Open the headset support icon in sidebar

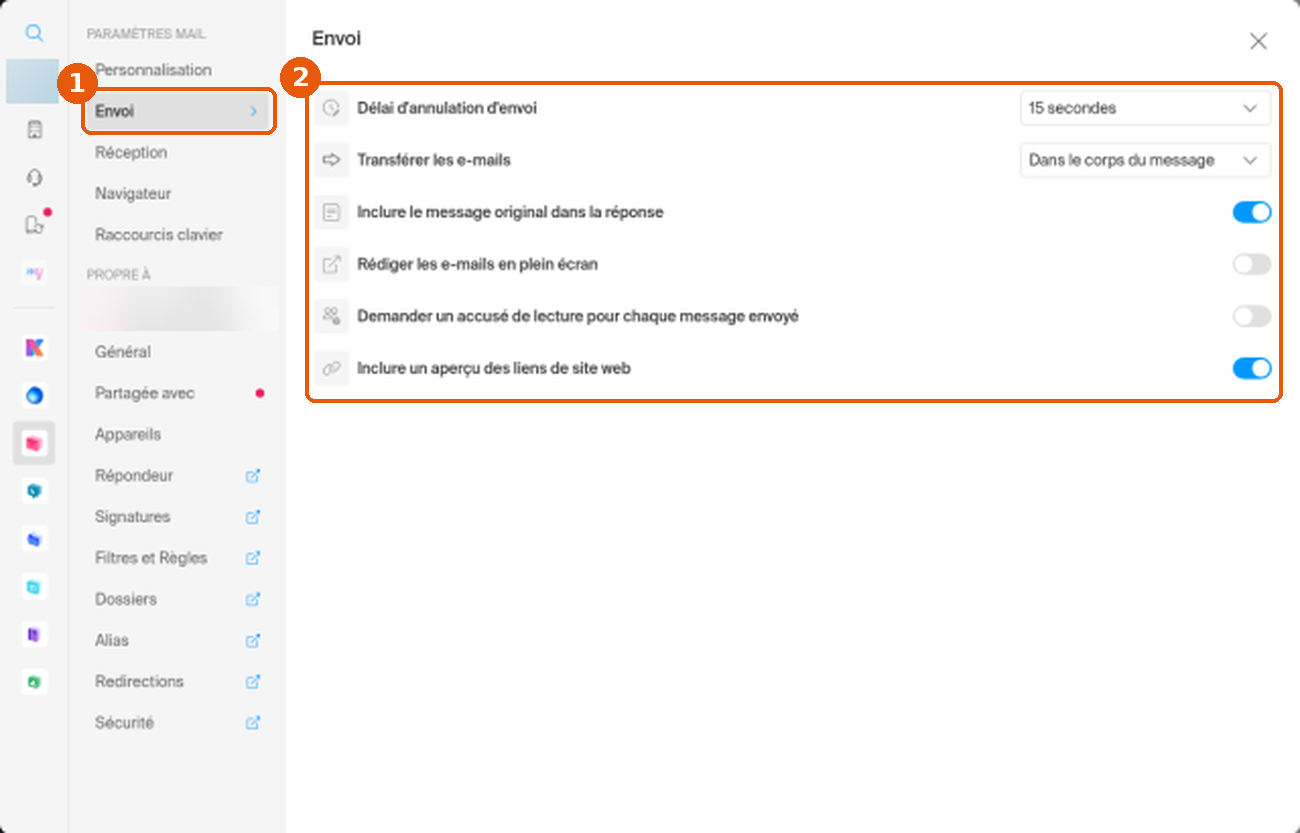(x=34, y=178)
